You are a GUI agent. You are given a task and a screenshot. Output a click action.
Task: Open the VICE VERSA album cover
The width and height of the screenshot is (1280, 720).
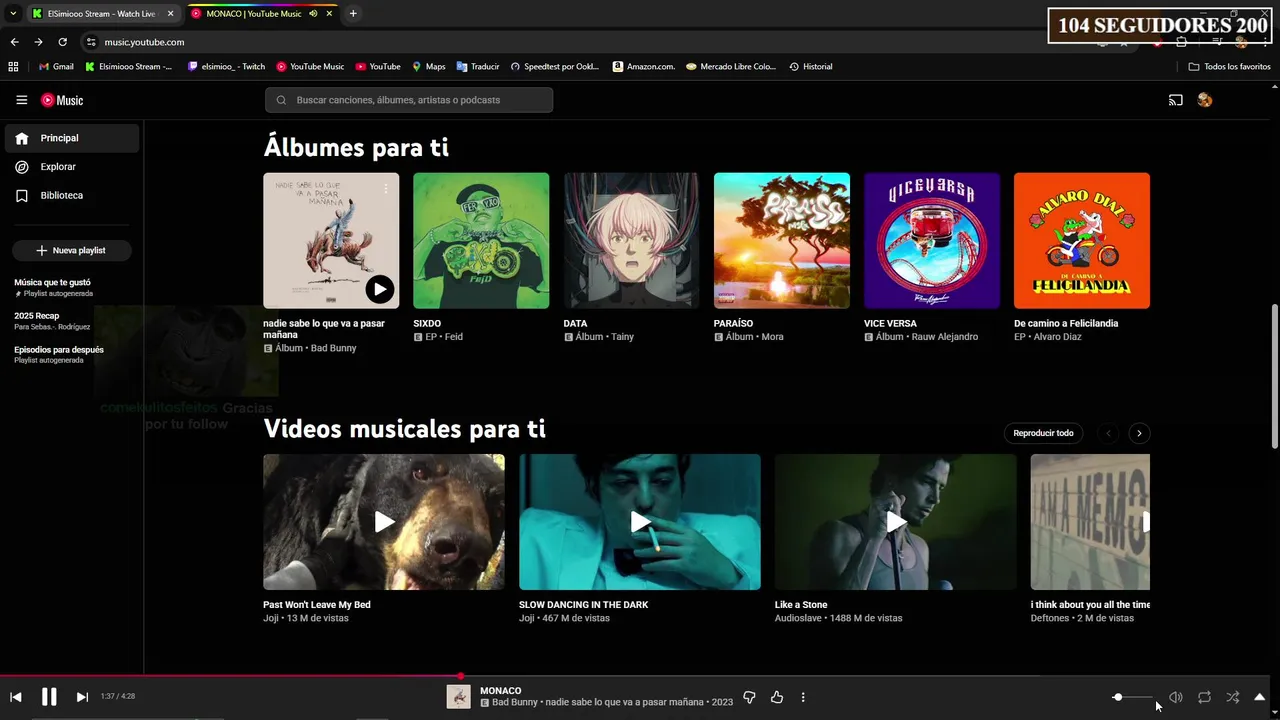click(x=932, y=241)
